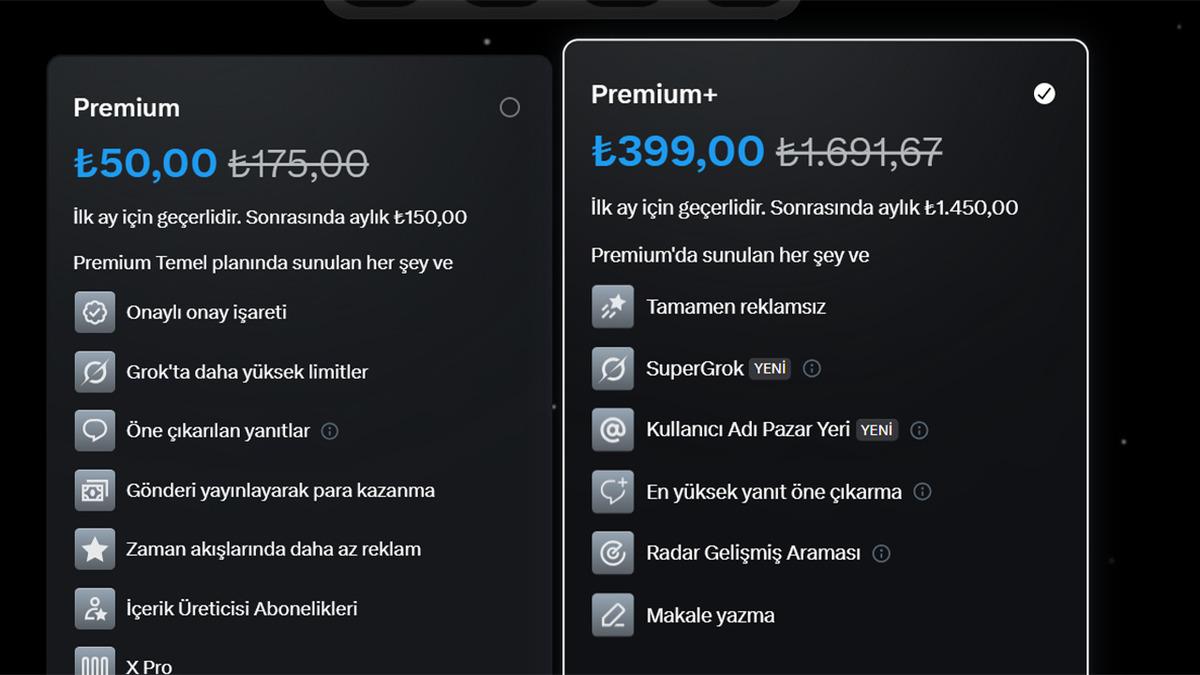This screenshot has height=675, width=1200.
Task: Click the Kullanıcı Adı Pazar Yeri @ icon
Action: [612, 430]
